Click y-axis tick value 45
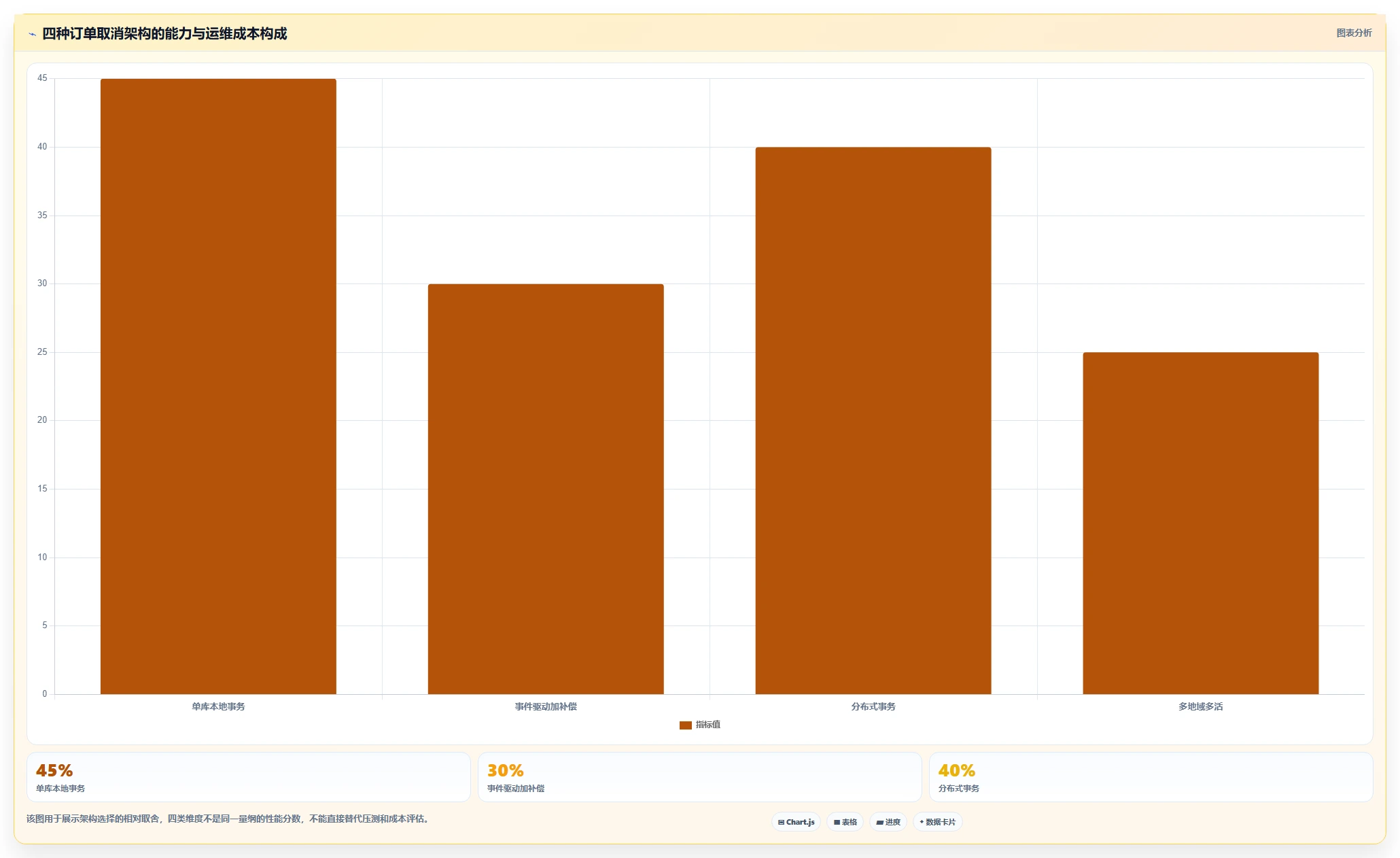Image resolution: width=1400 pixels, height=858 pixels. 42,78
